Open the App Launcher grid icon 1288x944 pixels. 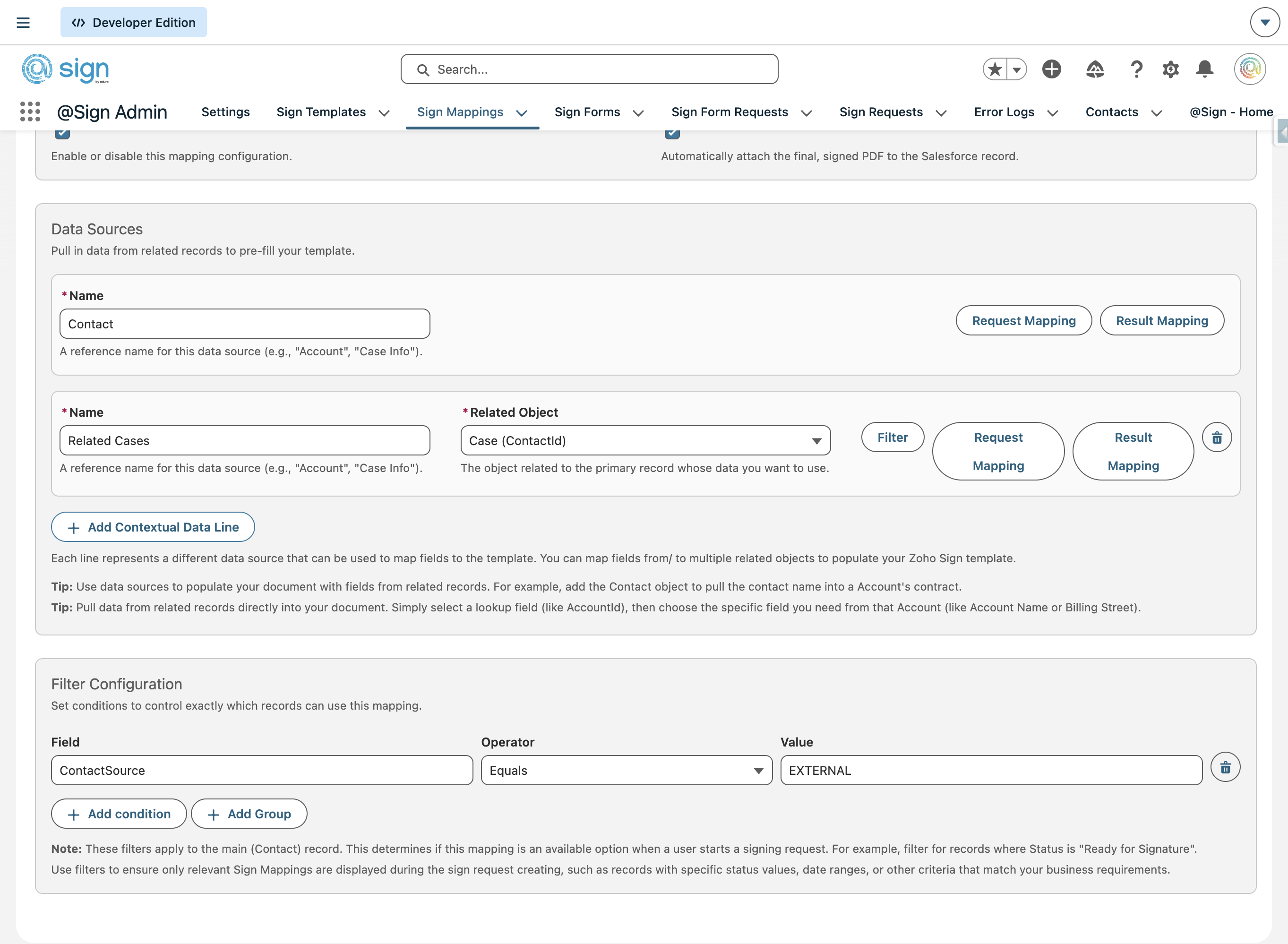(x=30, y=112)
